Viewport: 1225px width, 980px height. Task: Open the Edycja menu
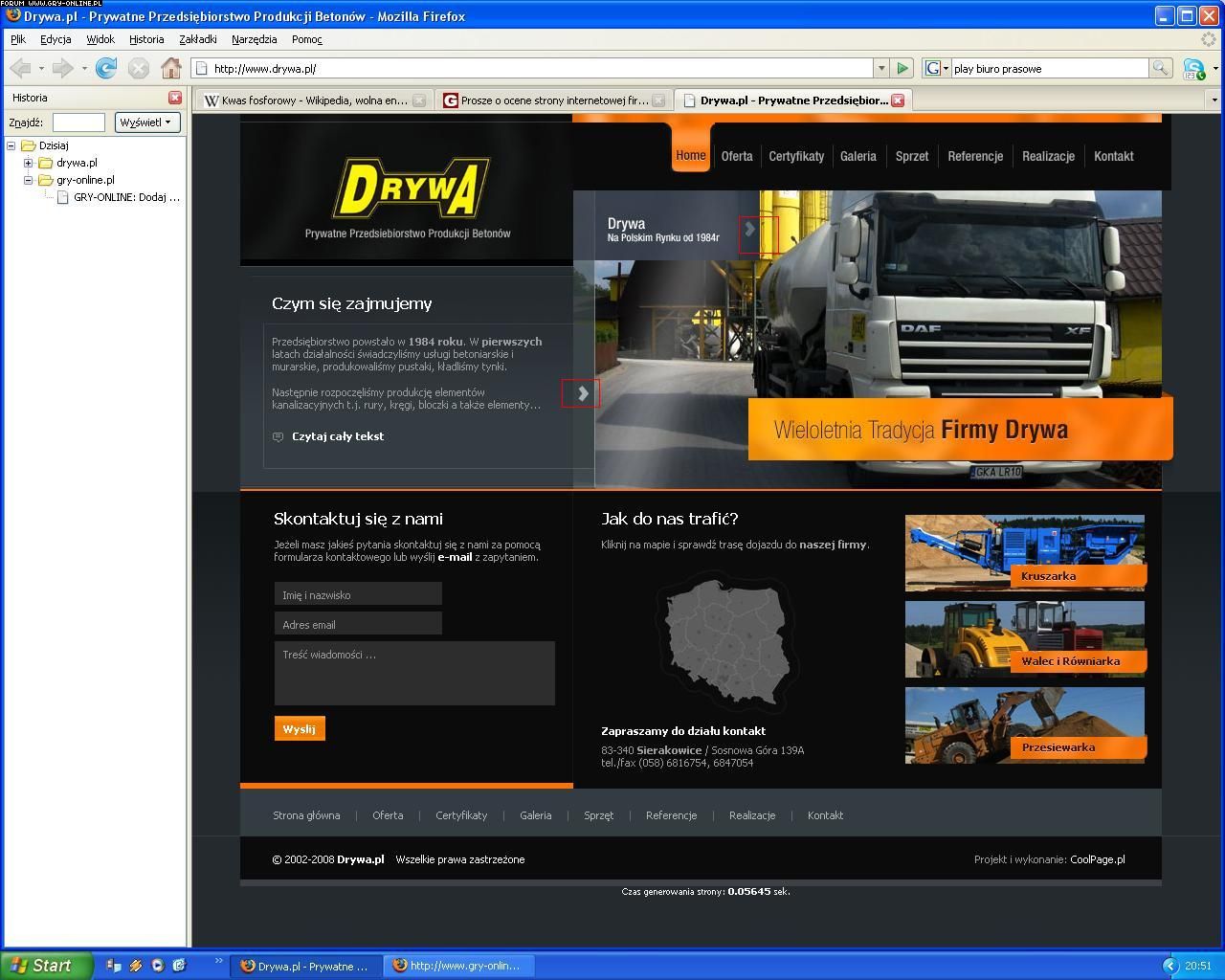[56, 39]
